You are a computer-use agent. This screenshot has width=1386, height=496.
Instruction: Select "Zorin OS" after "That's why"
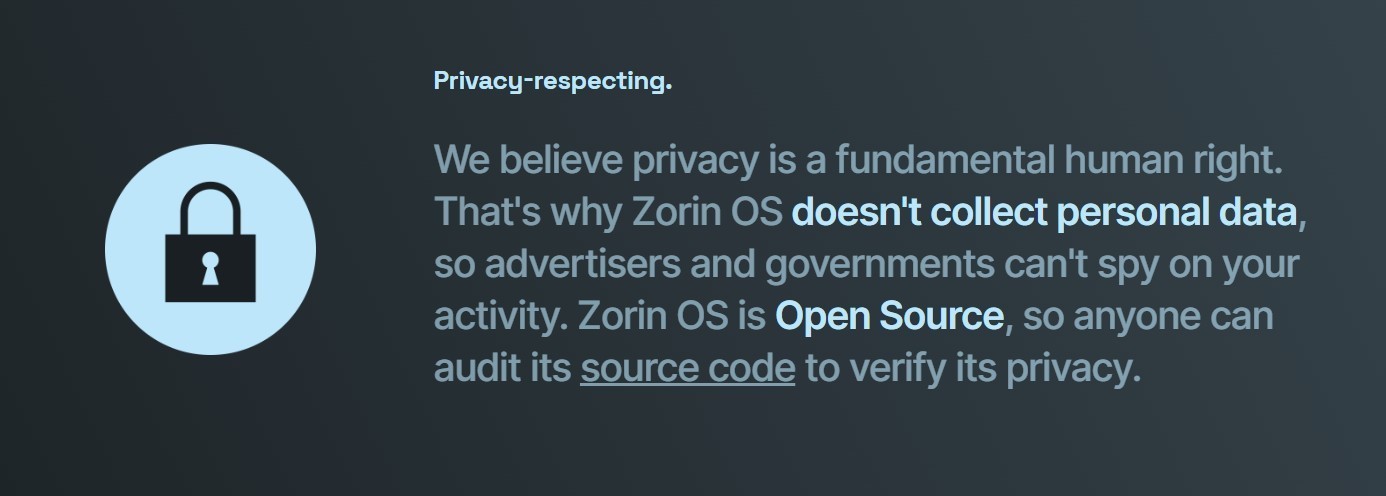[707, 212]
